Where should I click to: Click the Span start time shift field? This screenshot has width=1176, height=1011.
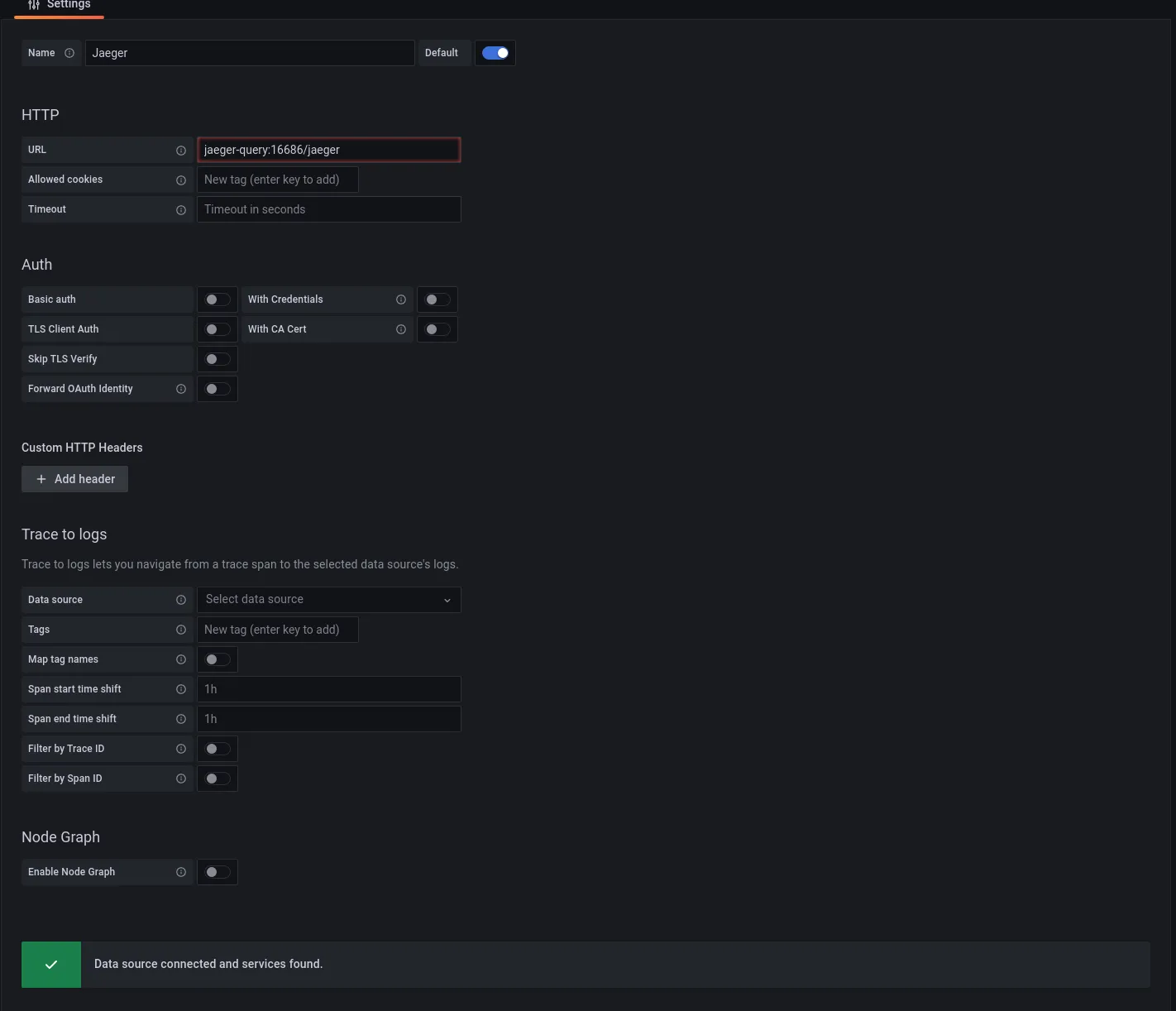[x=329, y=689]
